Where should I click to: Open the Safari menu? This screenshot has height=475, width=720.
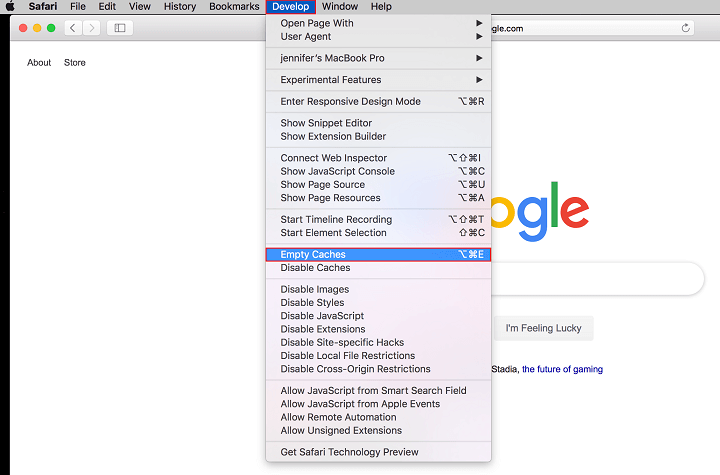pos(43,6)
